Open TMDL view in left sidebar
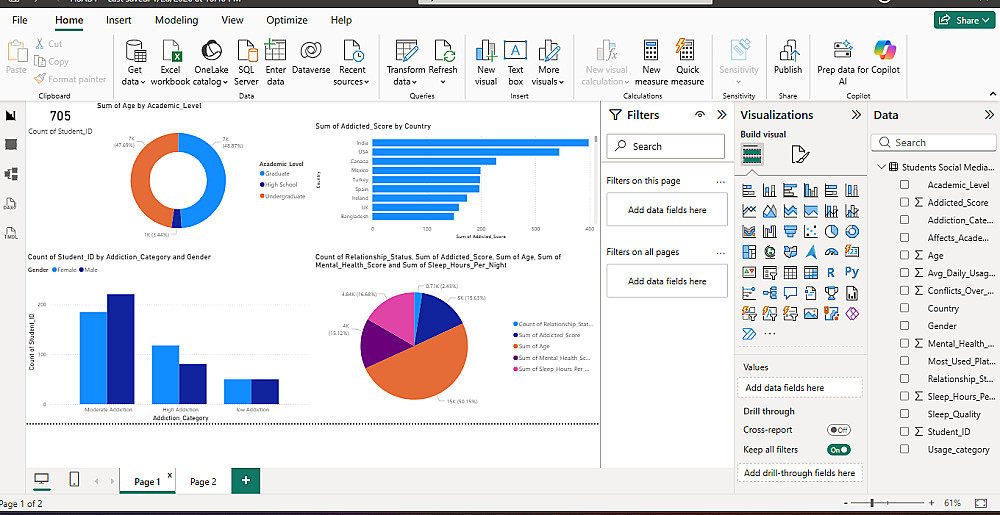Screen dimensions: 1000x515 pos(11,233)
